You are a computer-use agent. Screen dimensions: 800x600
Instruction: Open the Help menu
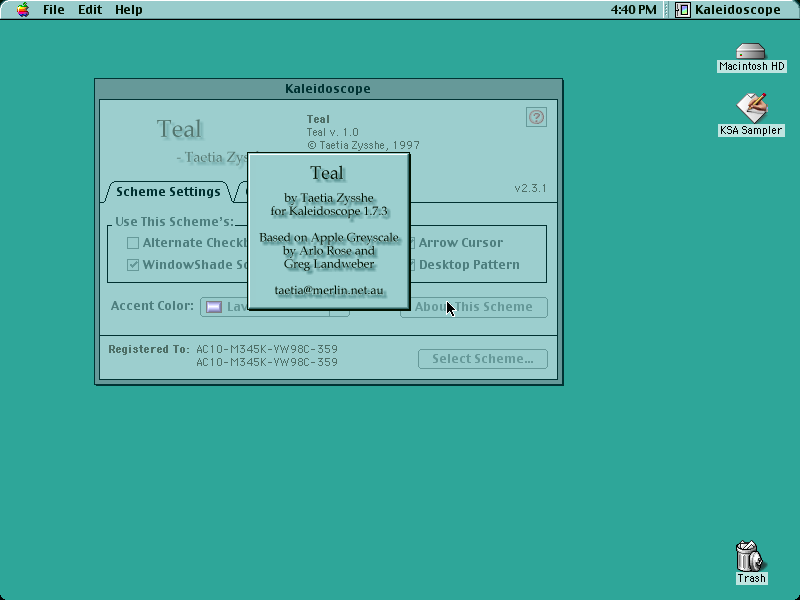tap(129, 10)
